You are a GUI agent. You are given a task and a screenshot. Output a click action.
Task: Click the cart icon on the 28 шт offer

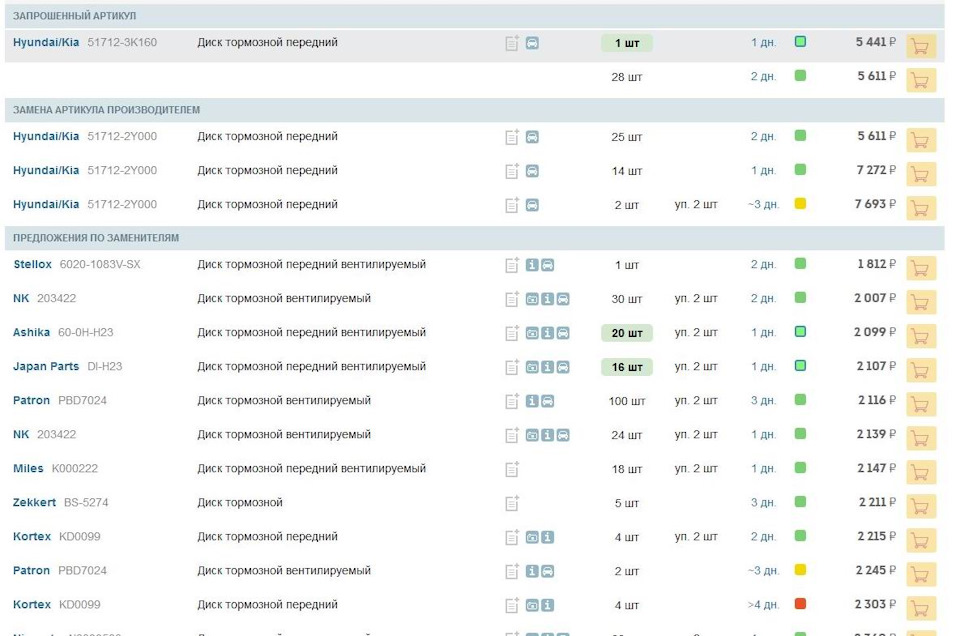920,80
